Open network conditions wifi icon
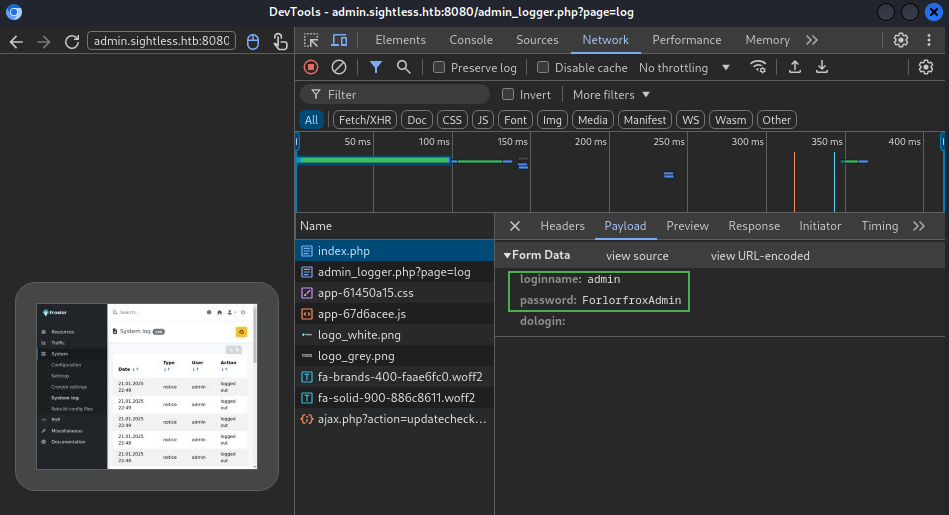This screenshot has height=515, width=949. click(x=758, y=67)
